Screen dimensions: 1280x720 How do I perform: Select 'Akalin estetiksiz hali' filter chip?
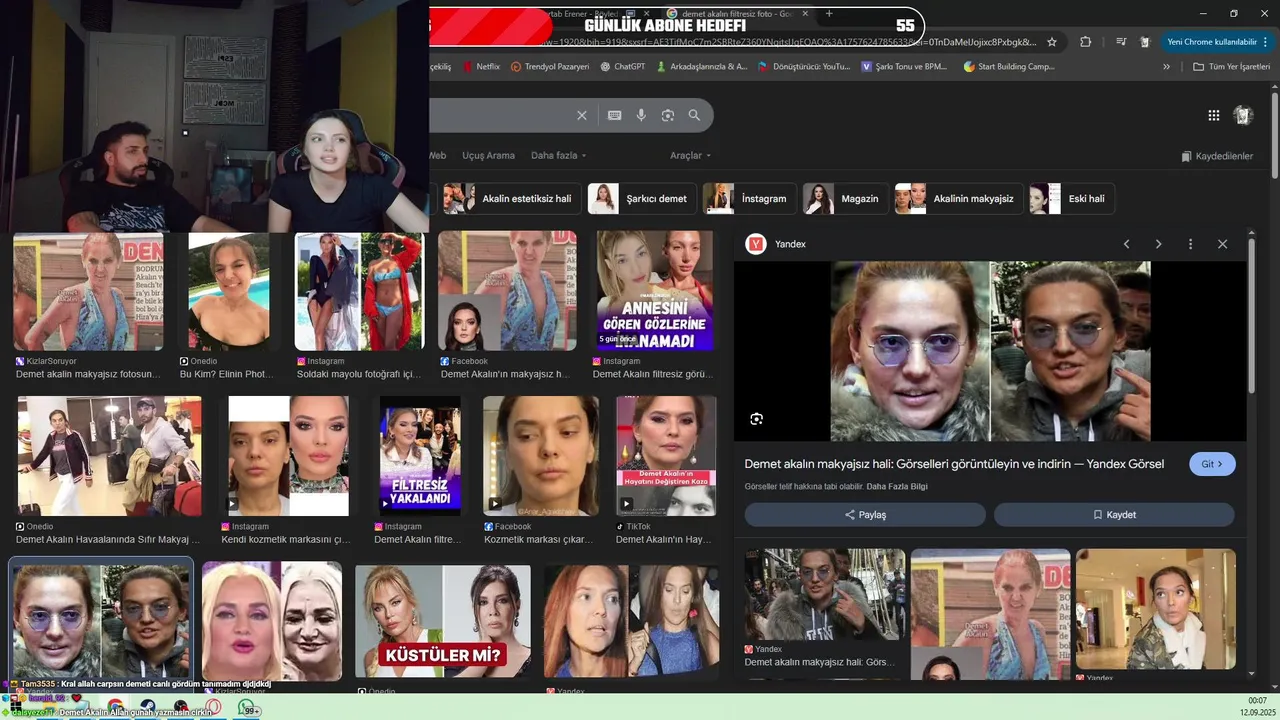(510, 199)
